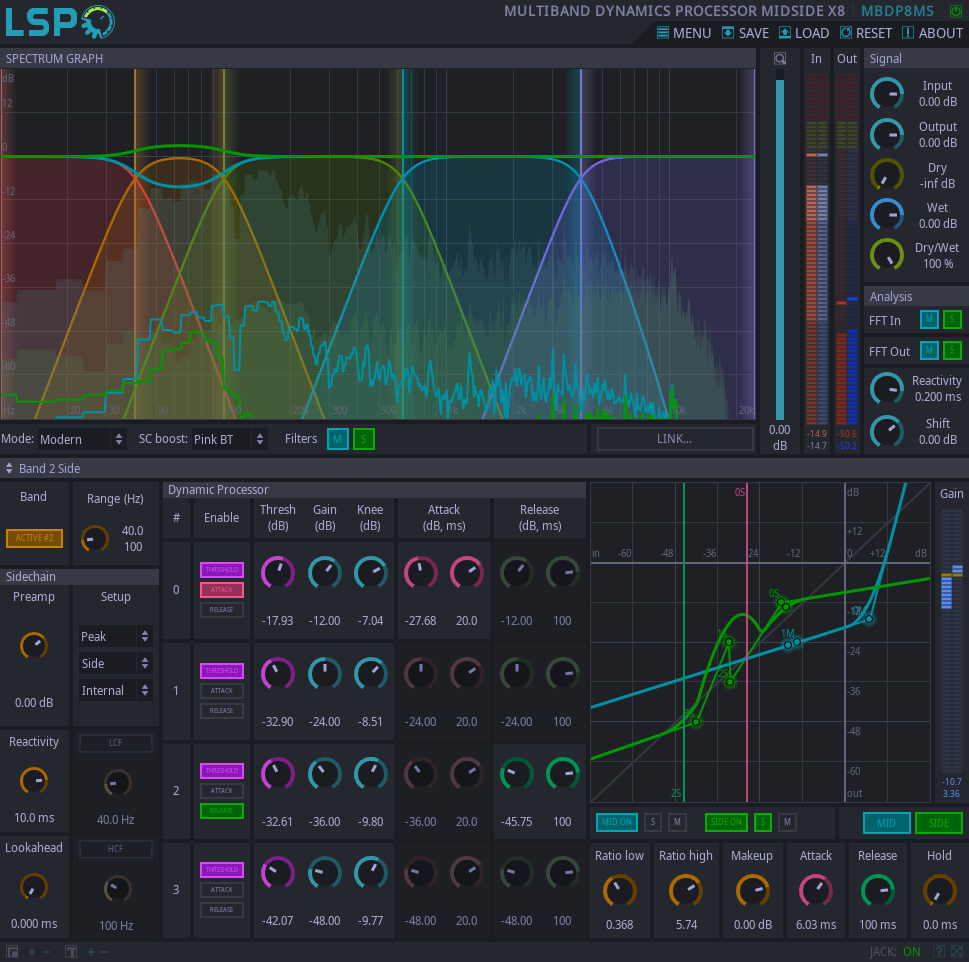Click the spectrum graph zoom magnifier icon
This screenshot has height=962, width=969.
pyautogui.click(x=780, y=59)
